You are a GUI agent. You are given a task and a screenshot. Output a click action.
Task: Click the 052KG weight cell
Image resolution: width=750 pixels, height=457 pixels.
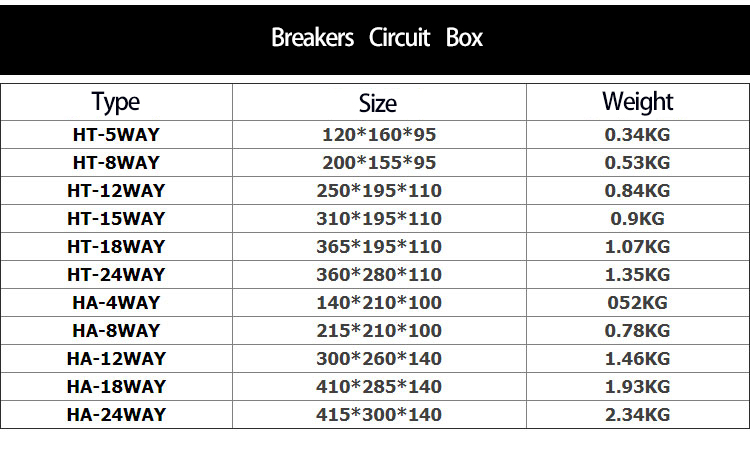coord(637,302)
